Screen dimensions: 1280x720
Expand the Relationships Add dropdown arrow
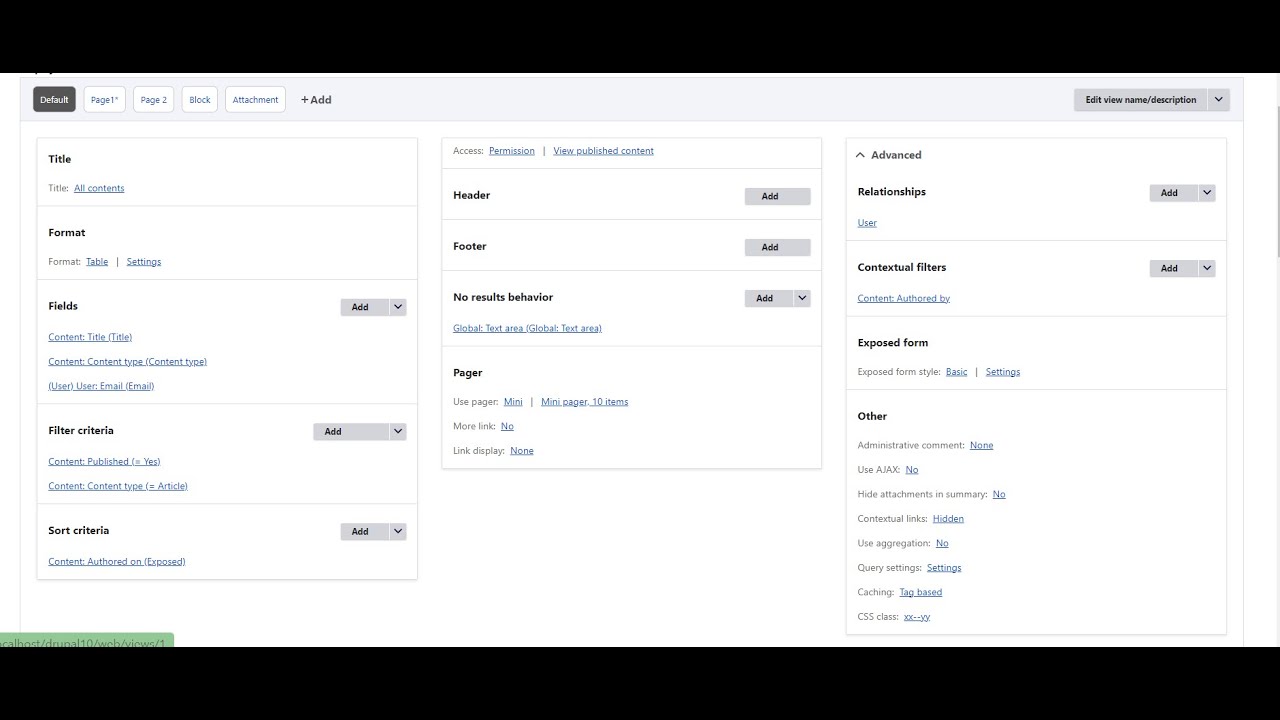point(1207,193)
